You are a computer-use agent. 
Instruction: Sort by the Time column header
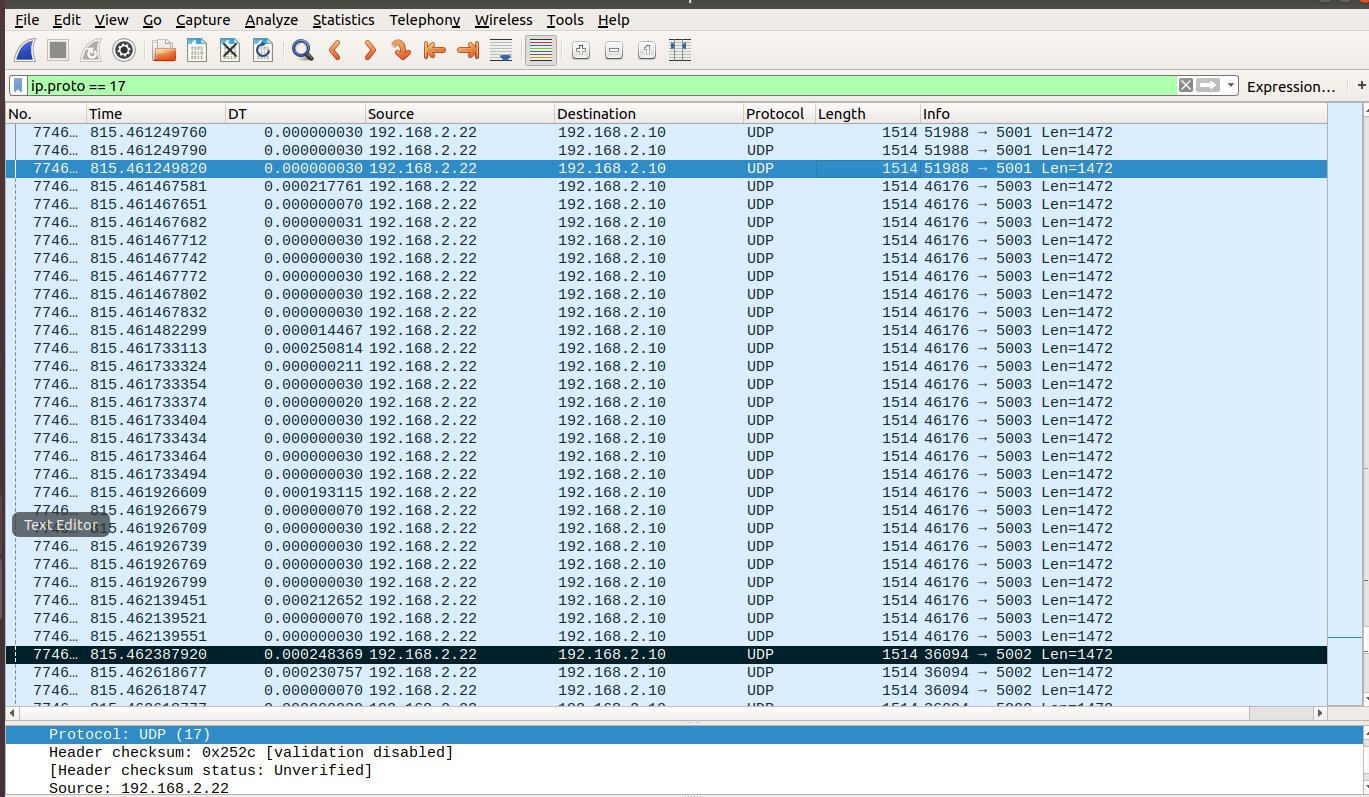coord(155,114)
